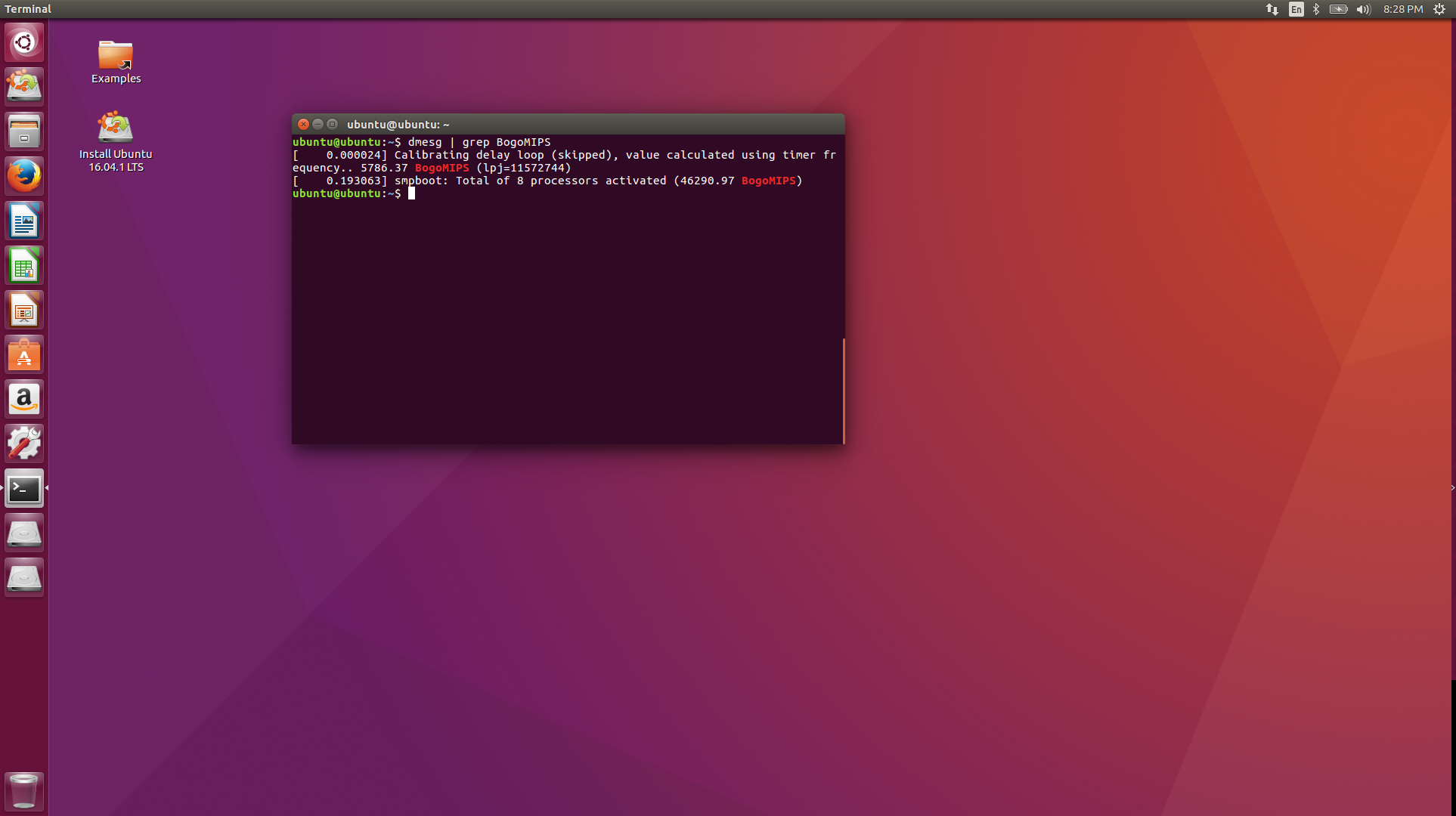The height and width of the screenshot is (816, 1456).
Task: Launch Install Ubuntu from the launcher
Action: (x=24, y=87)
